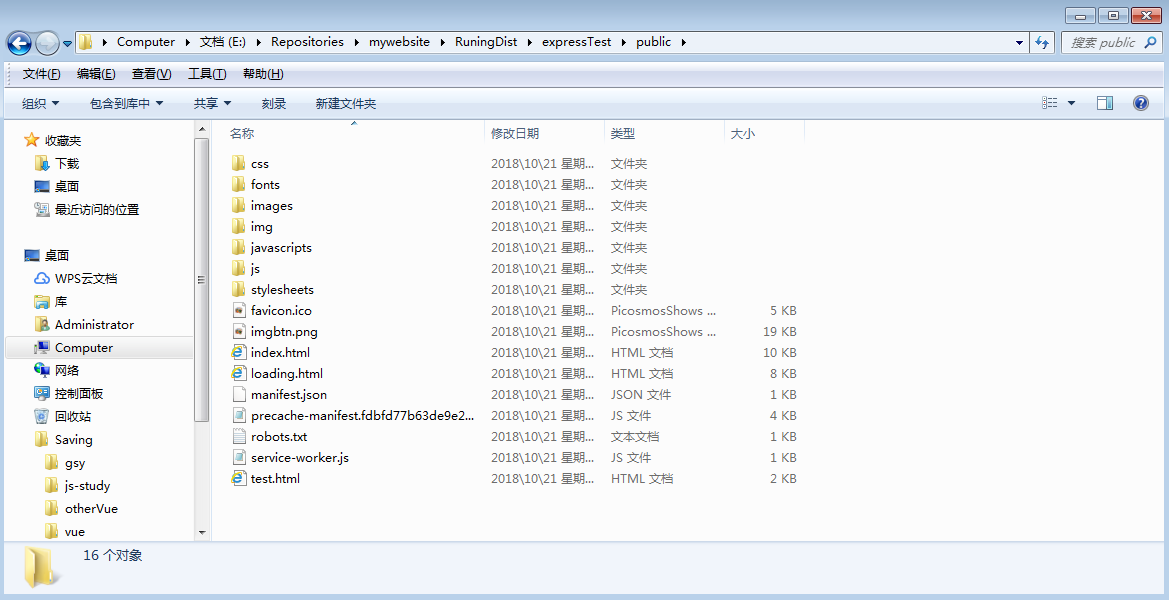Screen dimensions: 1169x600
Task: Sort by the 修改日期 column header
Action: 515,133
